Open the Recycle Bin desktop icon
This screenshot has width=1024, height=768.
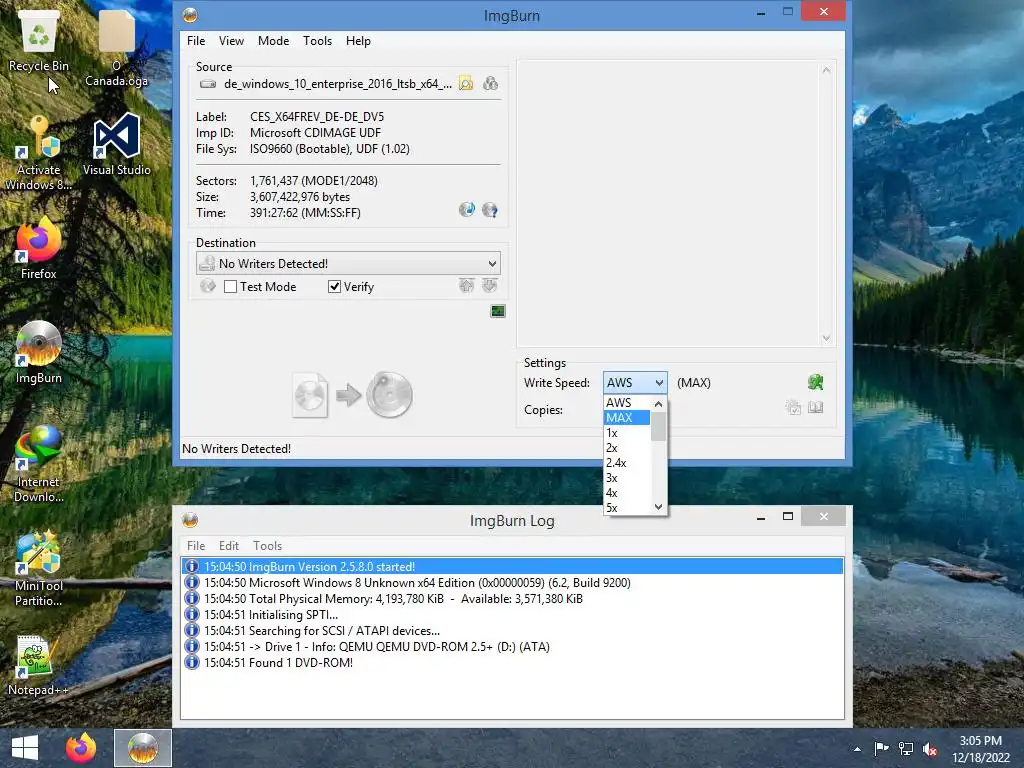39,42
